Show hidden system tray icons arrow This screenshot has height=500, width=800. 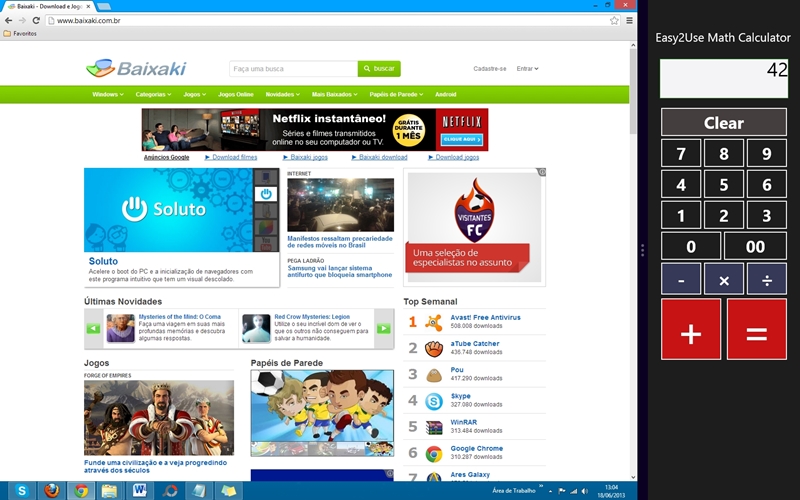click(550, 491)
